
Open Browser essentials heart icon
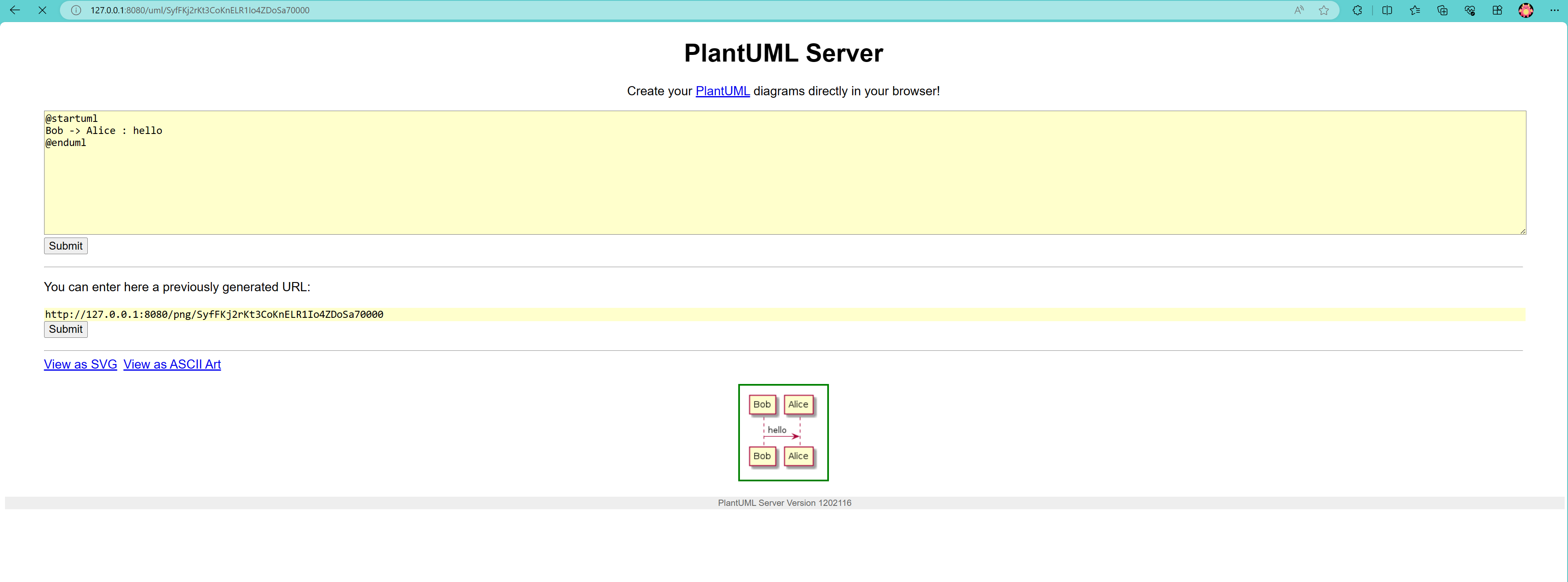tap(1469, 10)
